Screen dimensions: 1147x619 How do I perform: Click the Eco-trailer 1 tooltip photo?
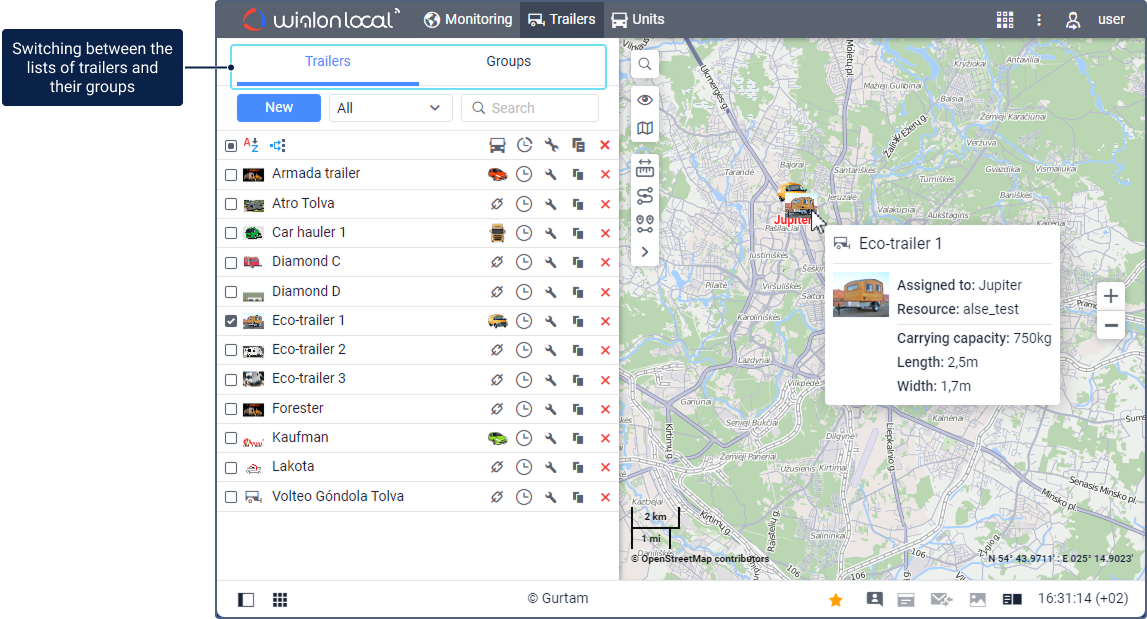[861, 295]
